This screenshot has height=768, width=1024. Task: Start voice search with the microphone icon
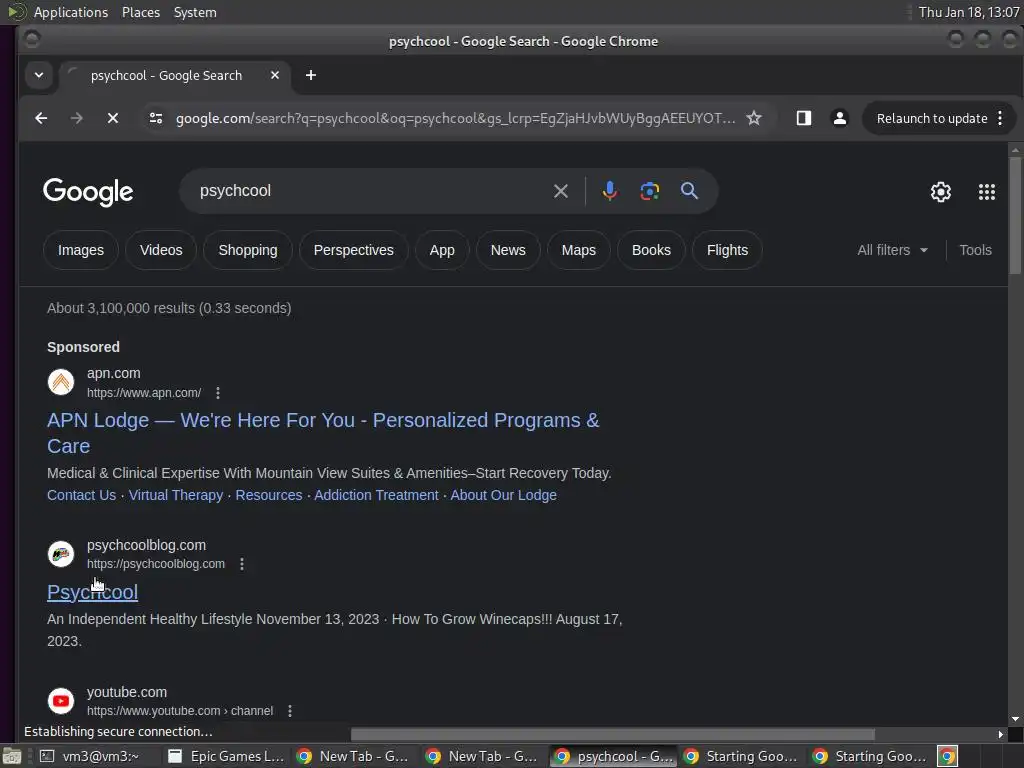point(609,191)
